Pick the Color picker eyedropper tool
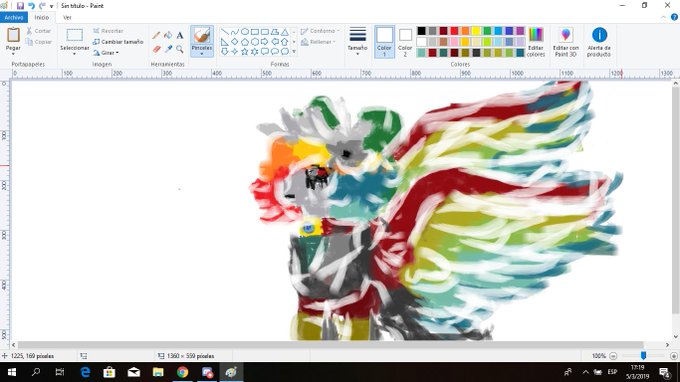This screenshot has width=680, height=382. (168, 49)
